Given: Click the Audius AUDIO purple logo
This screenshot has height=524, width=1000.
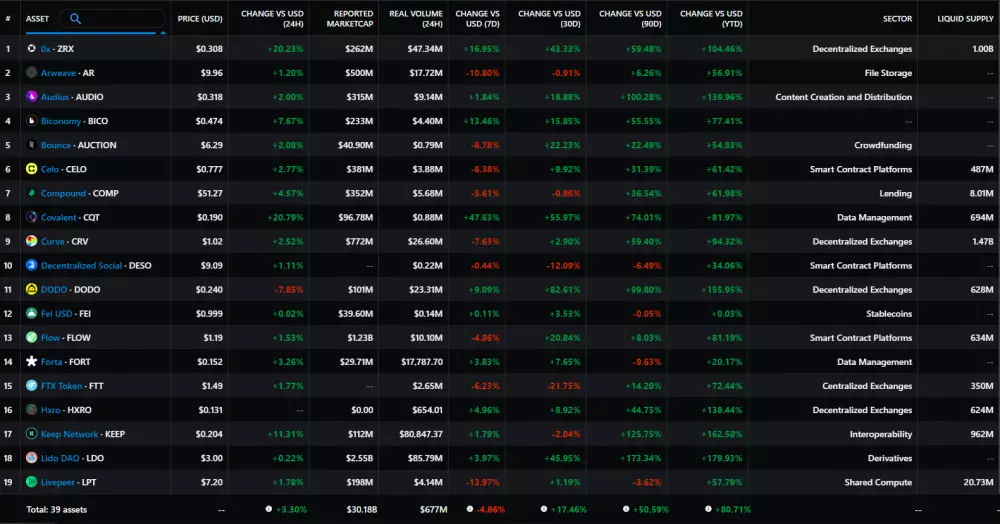Looking at the screenshot, I should tap(31, 96).
